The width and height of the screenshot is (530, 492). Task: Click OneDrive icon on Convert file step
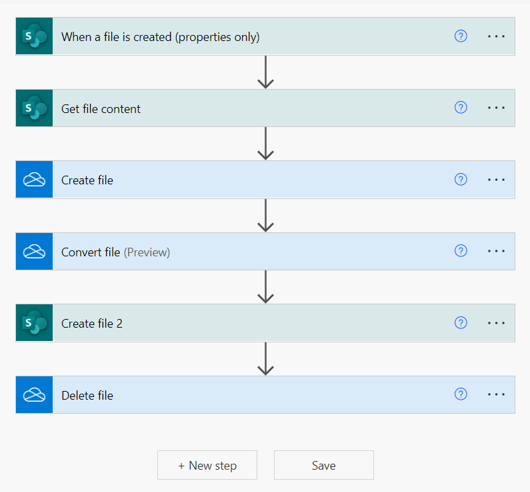[34, 251]
